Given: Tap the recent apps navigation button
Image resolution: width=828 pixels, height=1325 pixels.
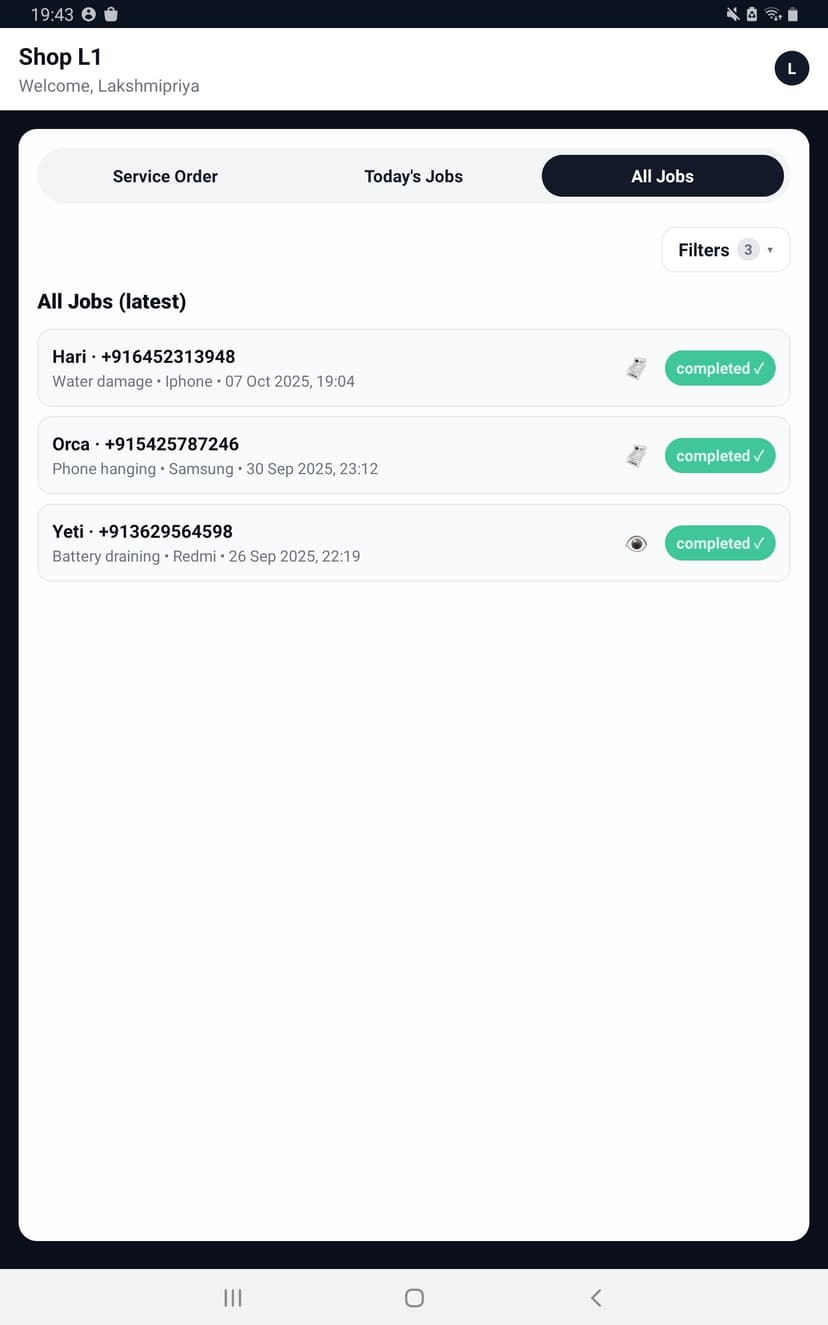Looking at the screenshot, I should point(232,1297).
